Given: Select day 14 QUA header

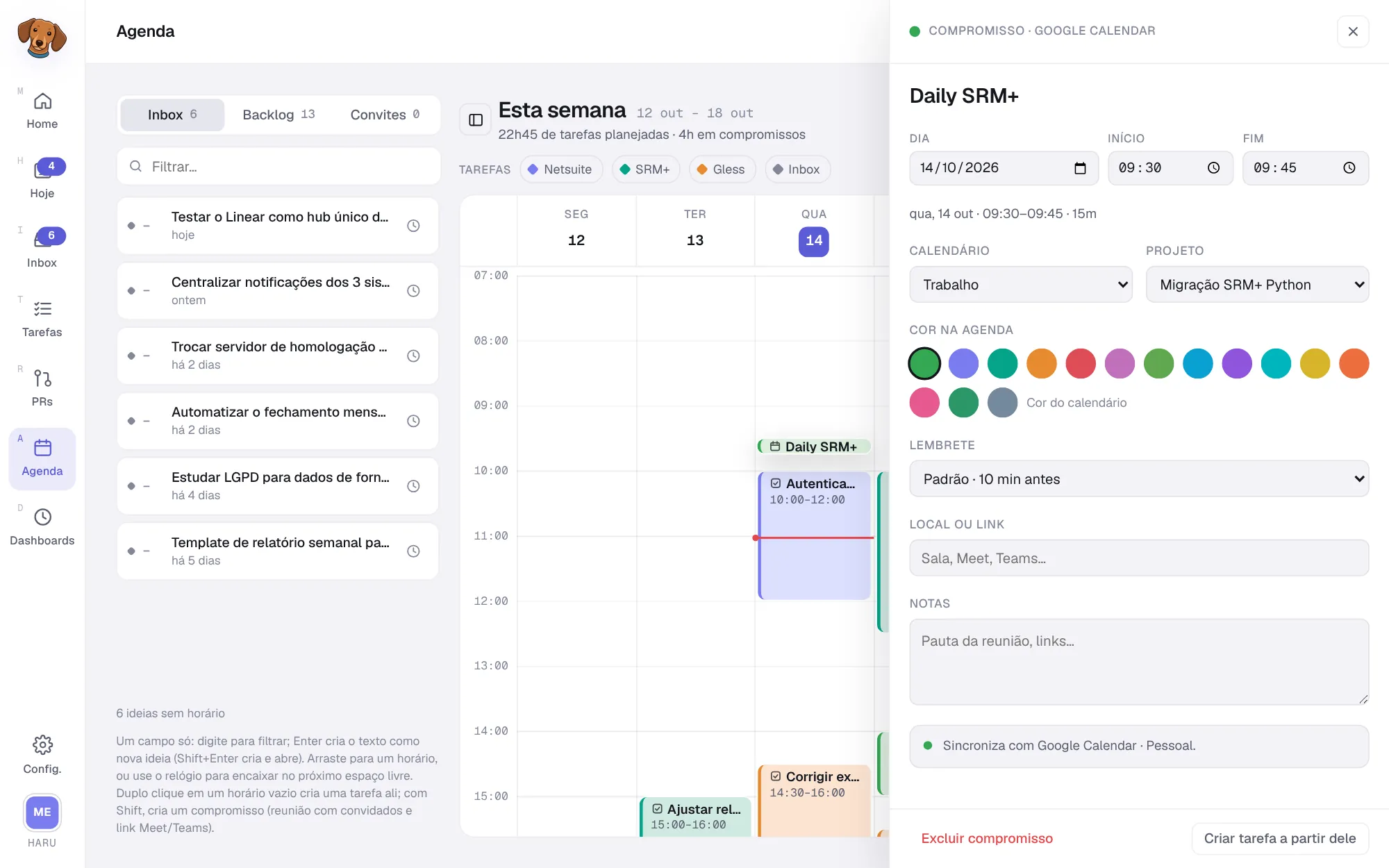Looking at the screenshot, I should pyautogui.click(x=814, y=242).
